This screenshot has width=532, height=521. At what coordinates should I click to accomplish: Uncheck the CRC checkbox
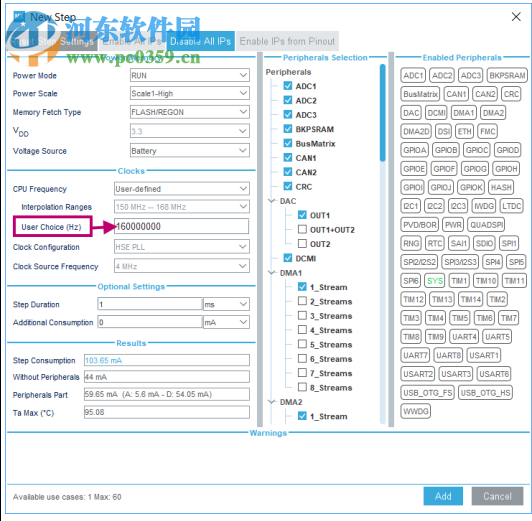tap(288, 186)
